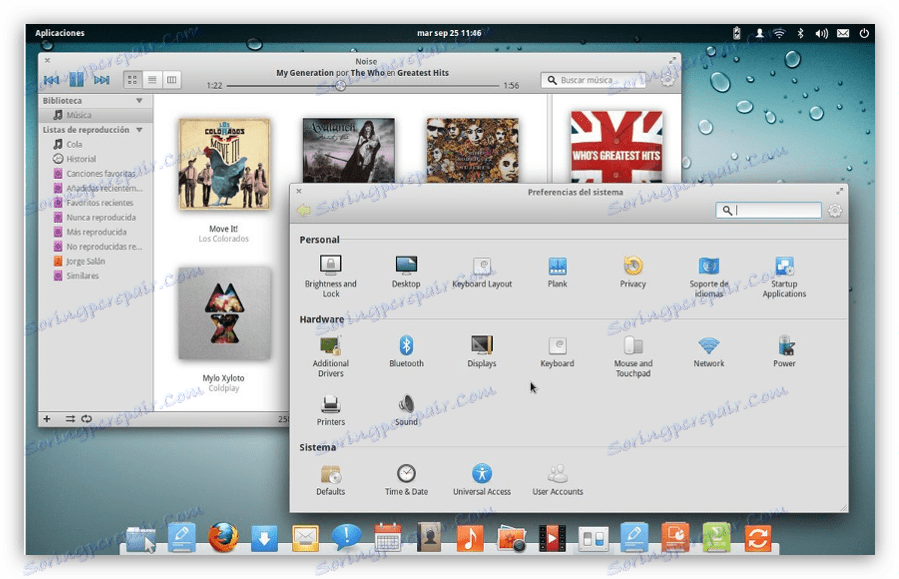Viewport: 899px width, 579px height.
Task: Open Displays settings
Action: point(482,351)
